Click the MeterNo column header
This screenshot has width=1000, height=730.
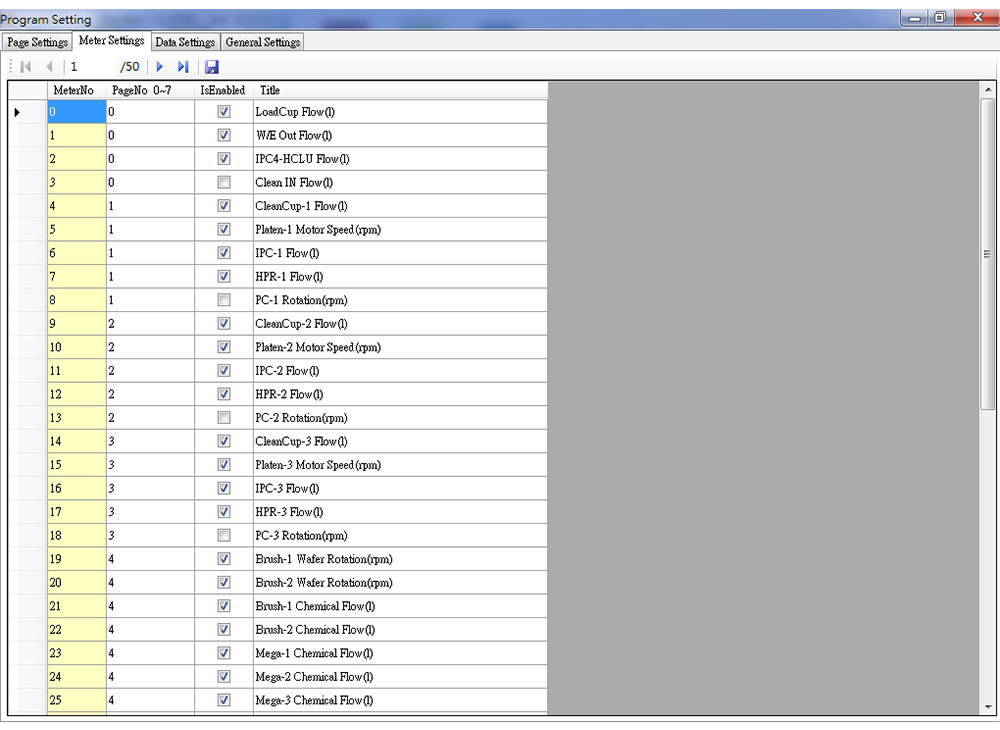click(77, 90)
